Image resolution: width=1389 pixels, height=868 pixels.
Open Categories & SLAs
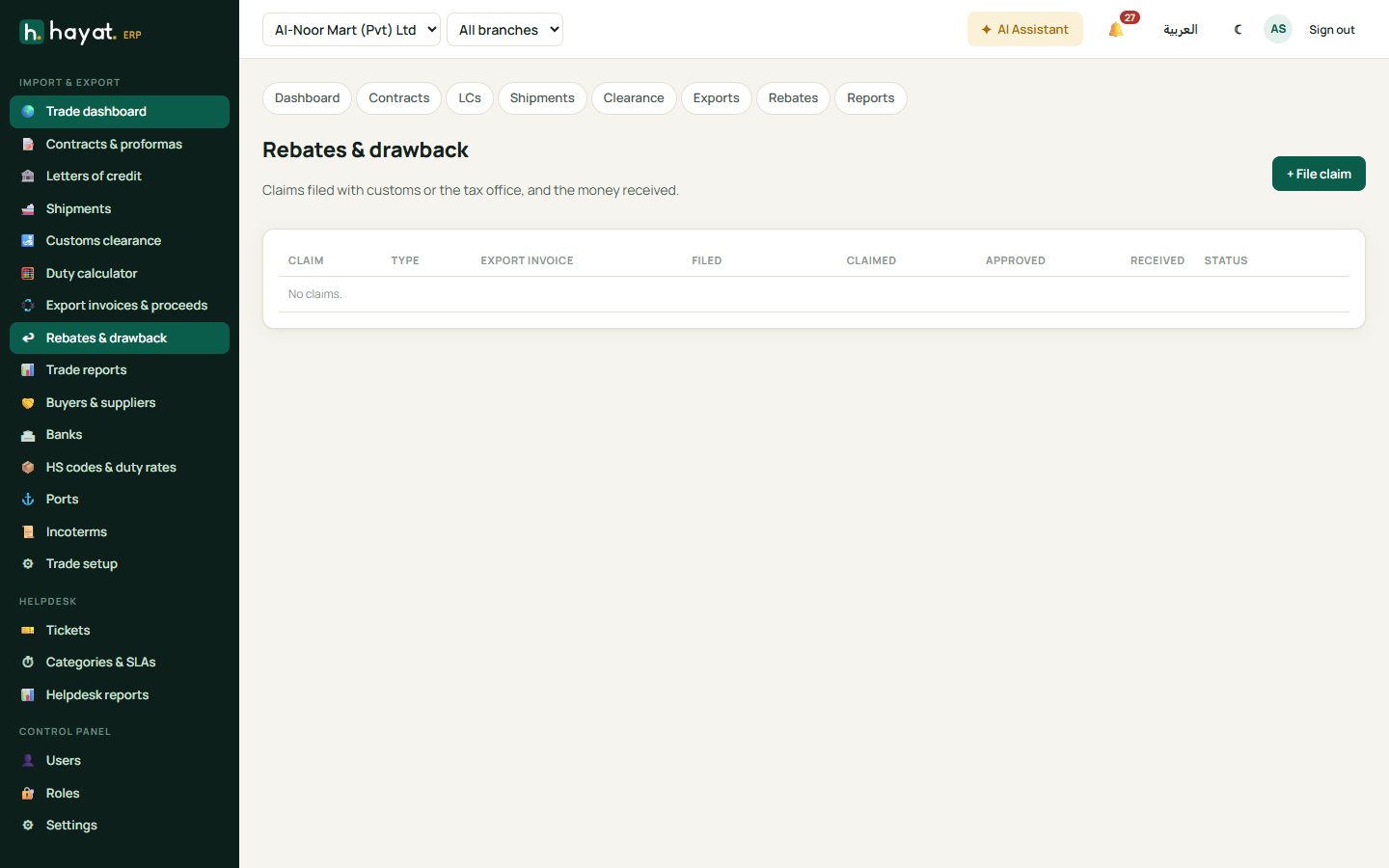coord(120,663)
